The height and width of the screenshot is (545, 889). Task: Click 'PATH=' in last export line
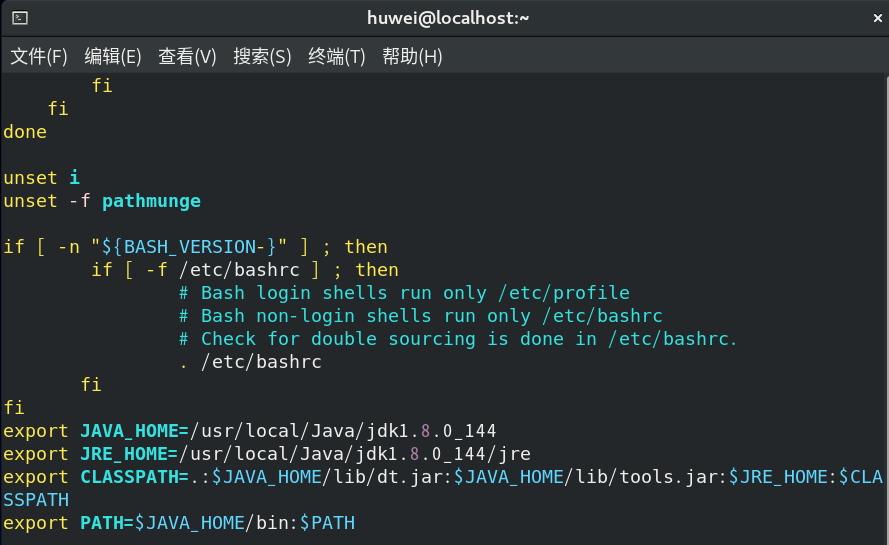(x=107, y=523)
